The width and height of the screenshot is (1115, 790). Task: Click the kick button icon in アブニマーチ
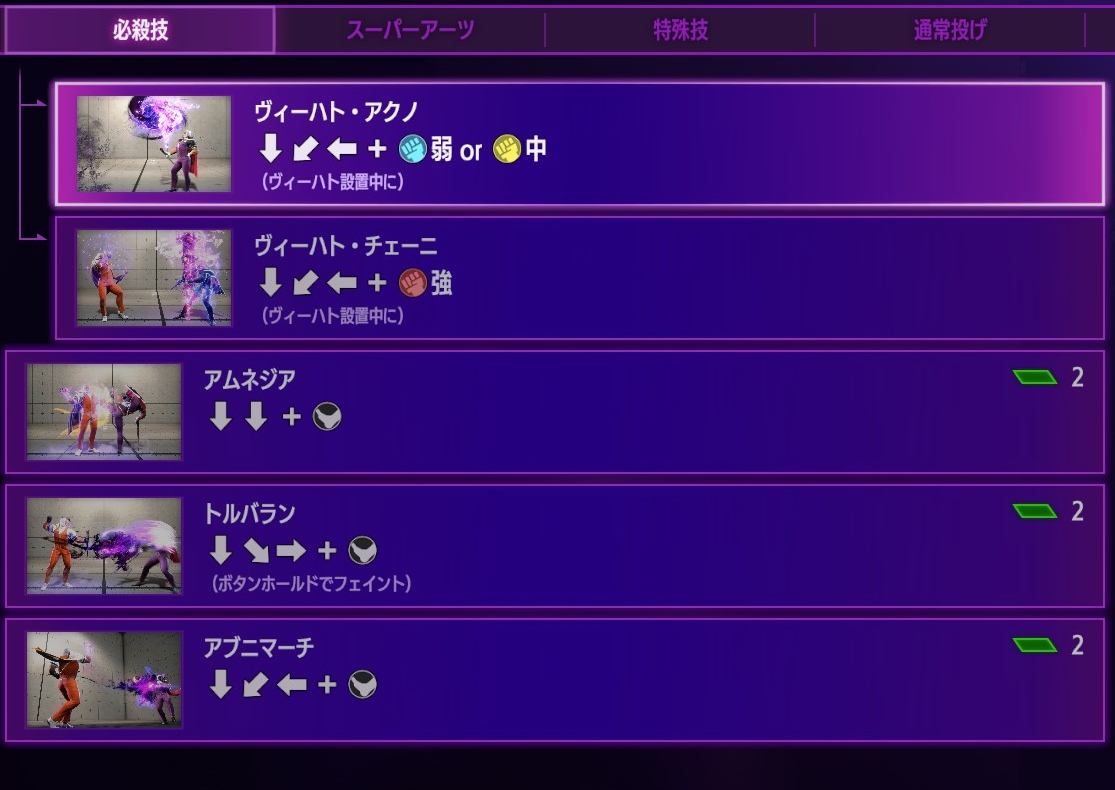tap(363, 685)
